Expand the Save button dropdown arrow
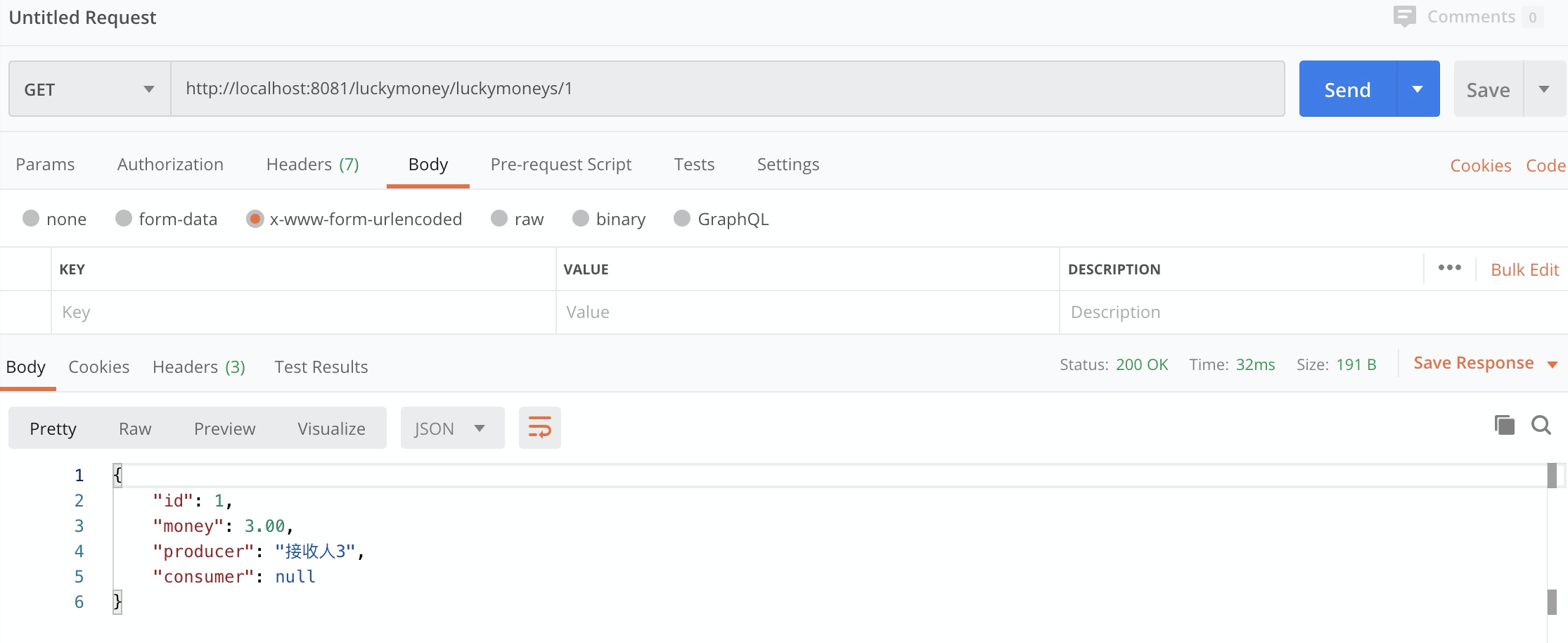 pyautogui.click(x=1544, y=89)
